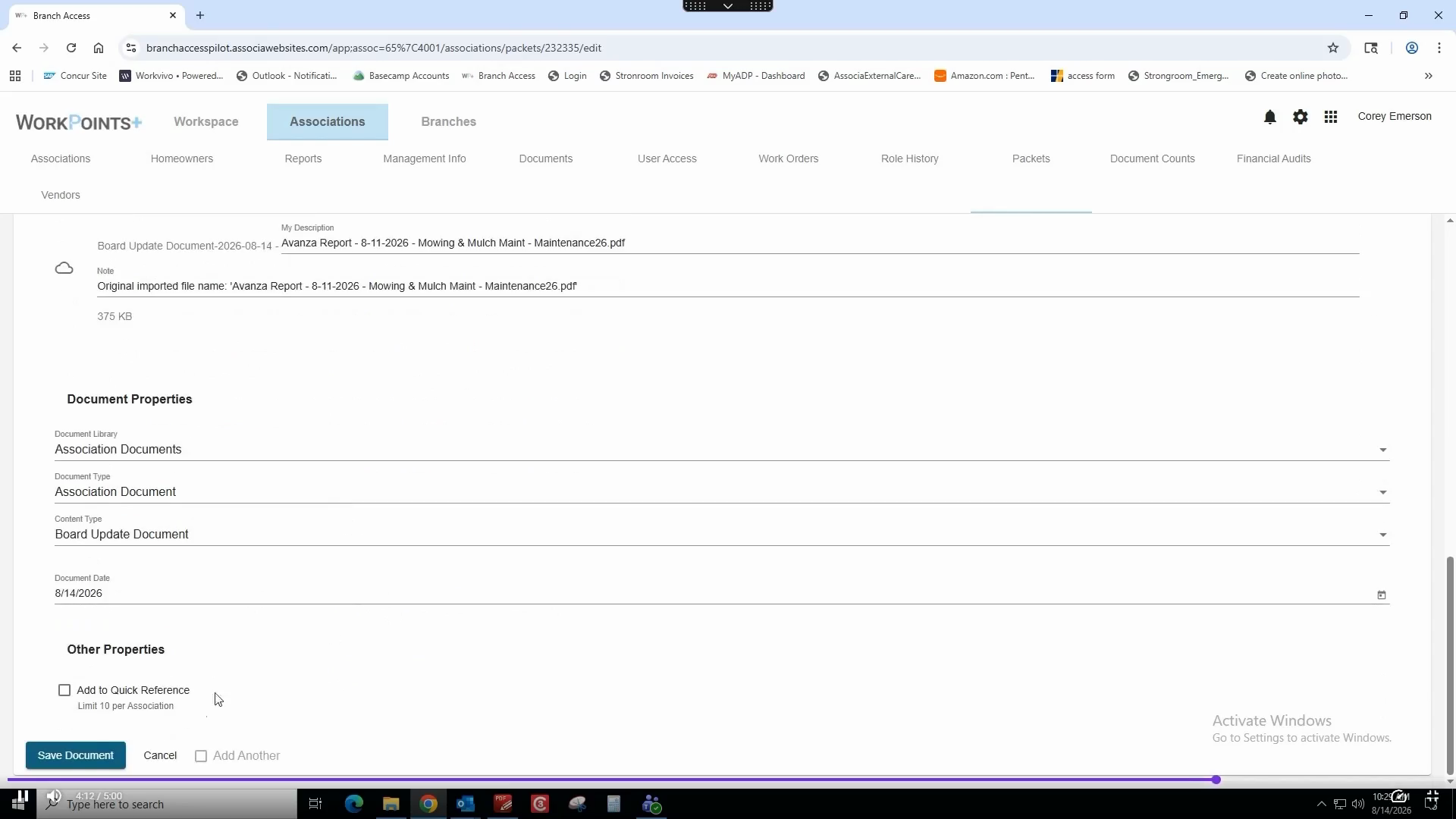Open Outlook from the taskbar

(x=466, y=804)
